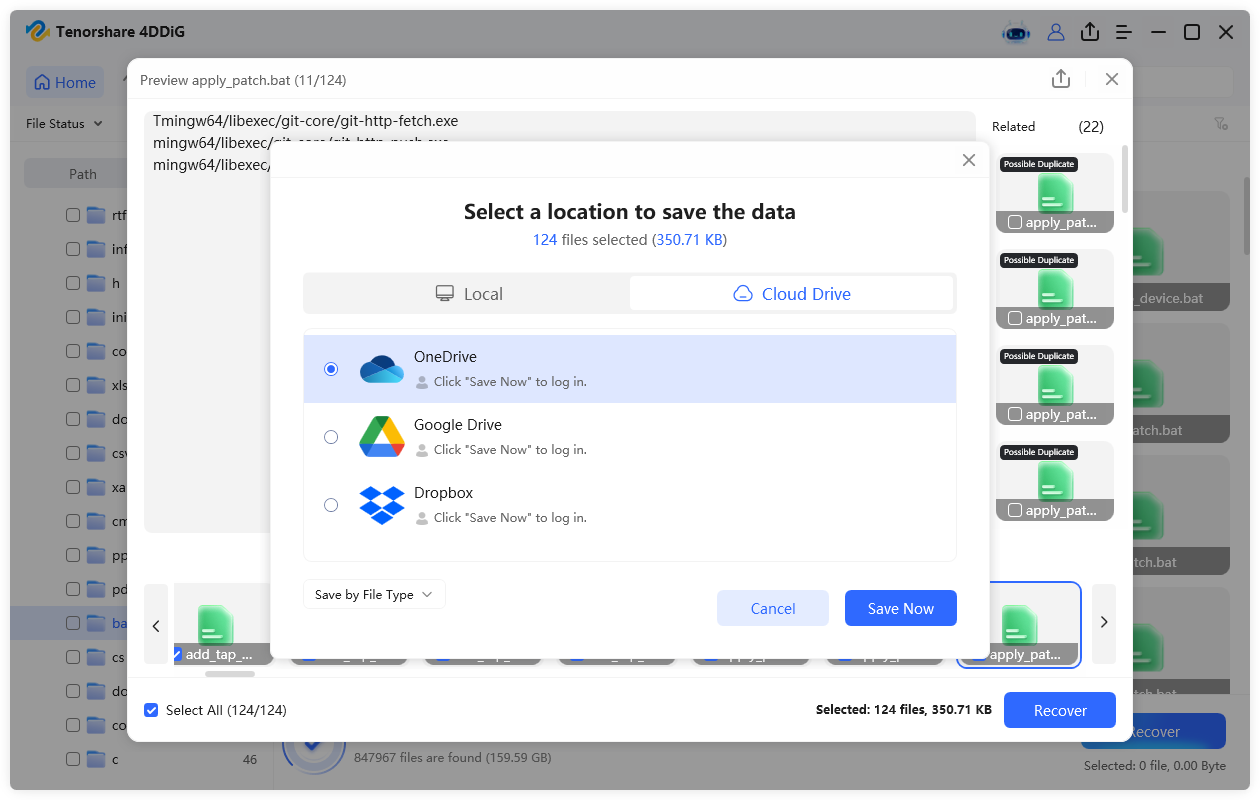The image size is (1260, 800).
Task: Click the upload icon in title bar
Action: pos(1090,32)
